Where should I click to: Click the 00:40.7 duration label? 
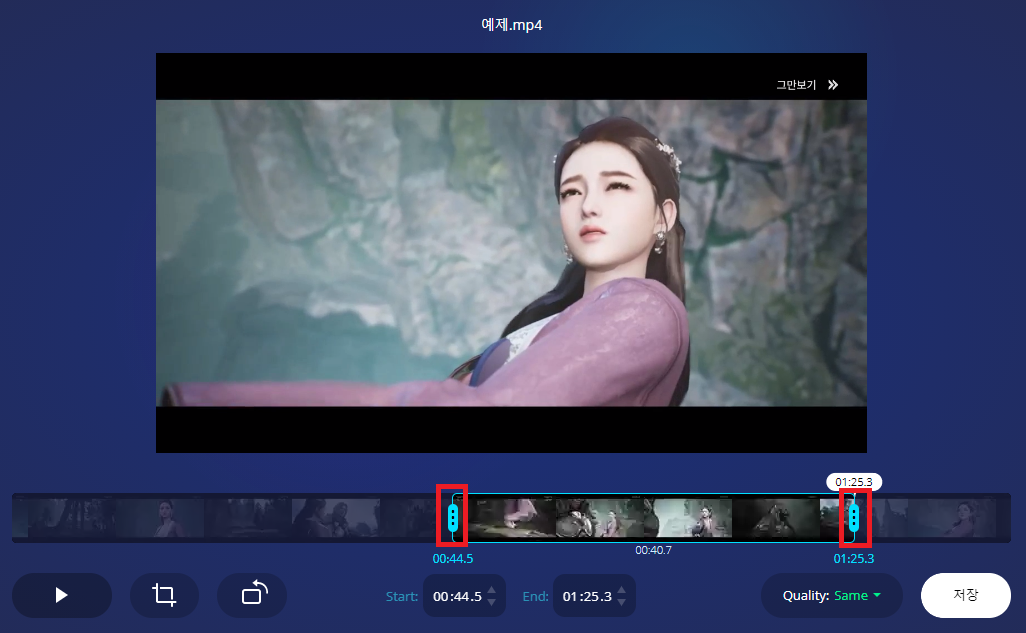coord(653,551)
